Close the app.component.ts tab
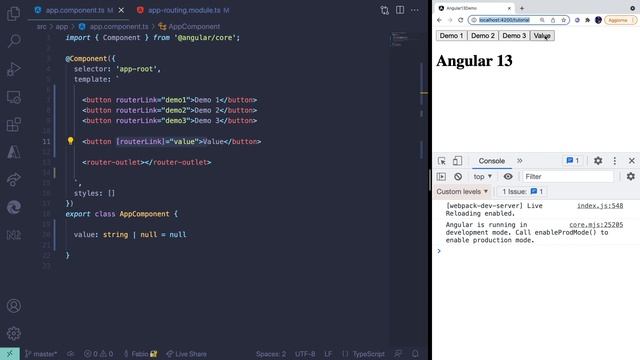 click(x=121, y=10)
